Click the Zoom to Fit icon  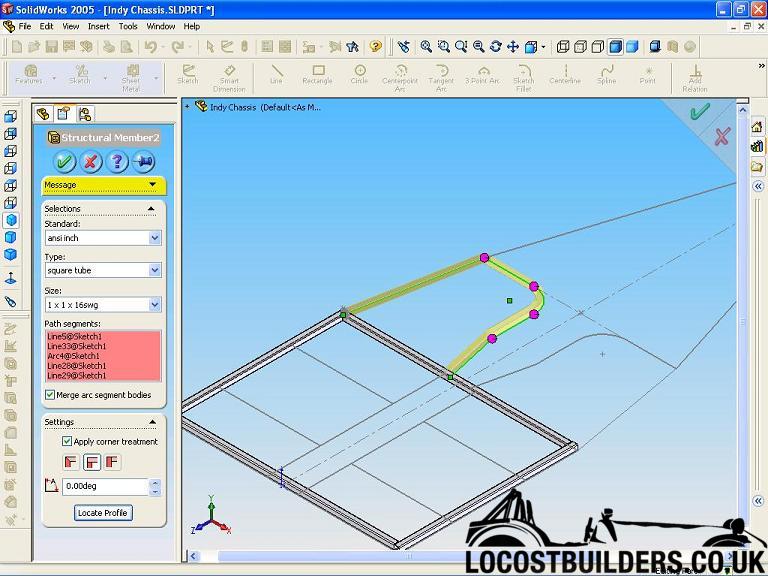pyautogui.click(x=426, y=46)
